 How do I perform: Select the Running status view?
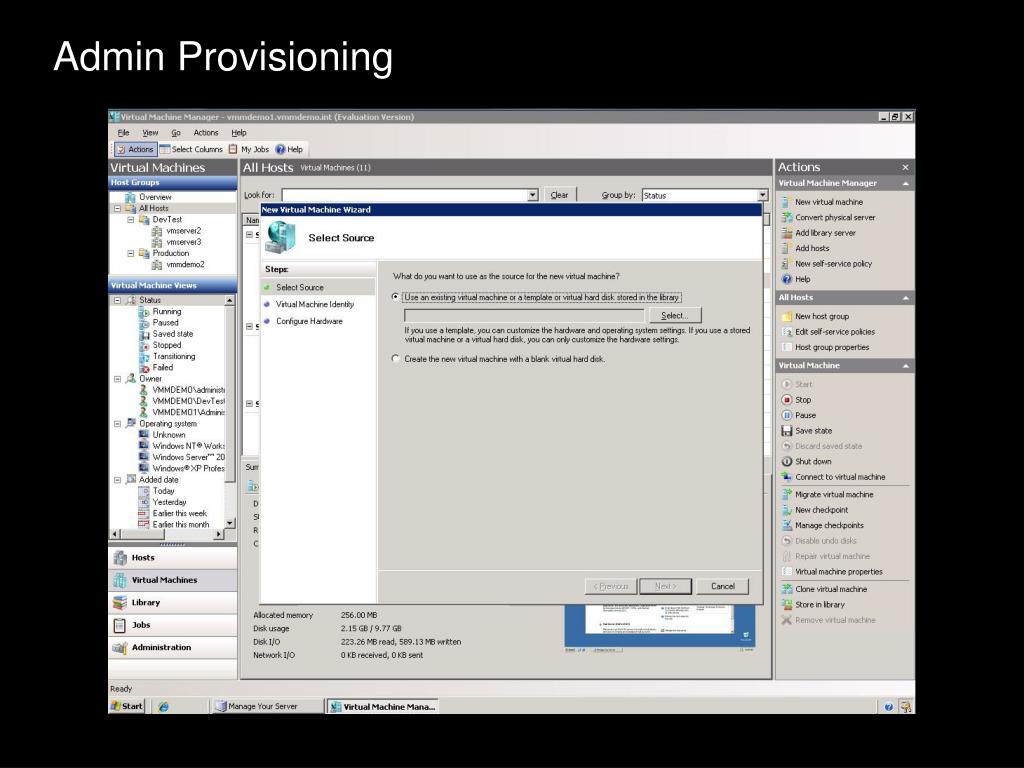[167, 312]
